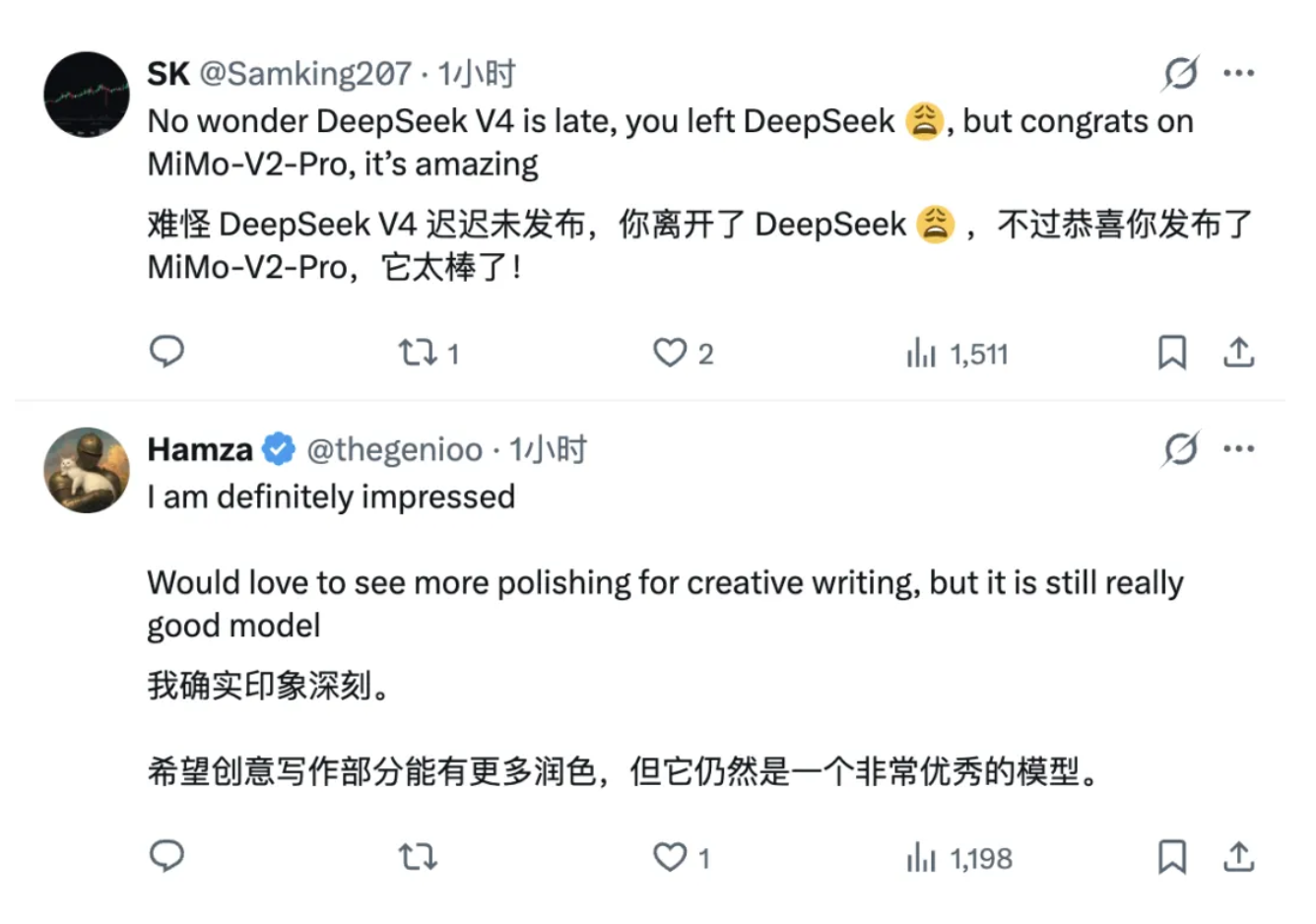Click the retweet icon on SK's tweet

pos(419,352)
